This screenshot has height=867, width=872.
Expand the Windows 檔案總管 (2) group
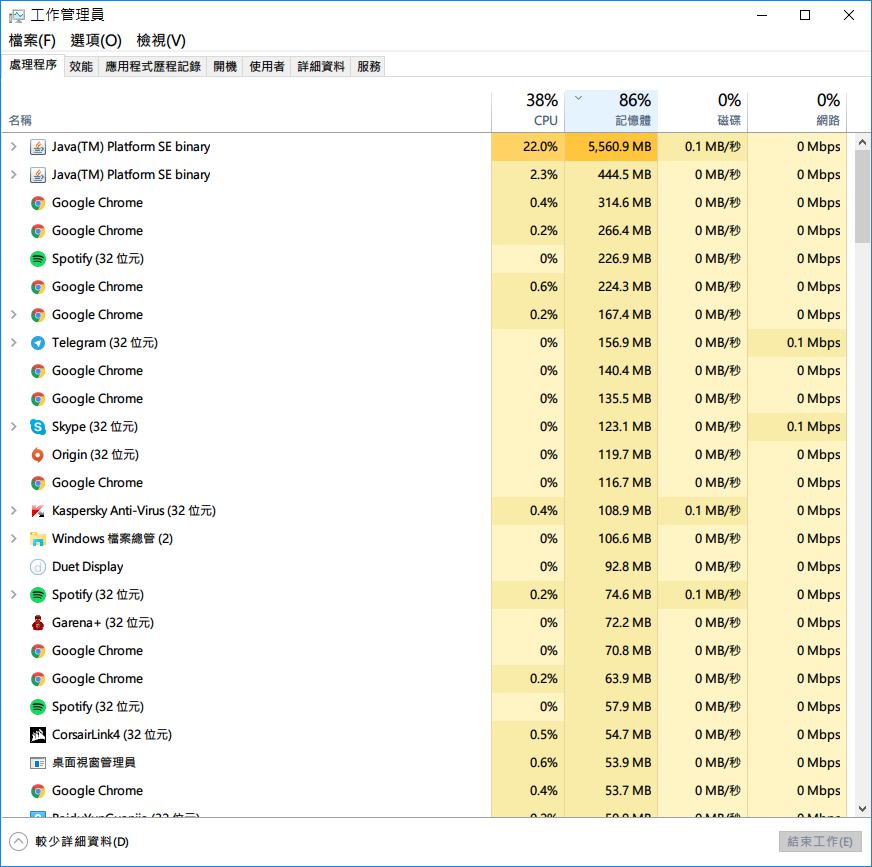[x=14, y=539]
